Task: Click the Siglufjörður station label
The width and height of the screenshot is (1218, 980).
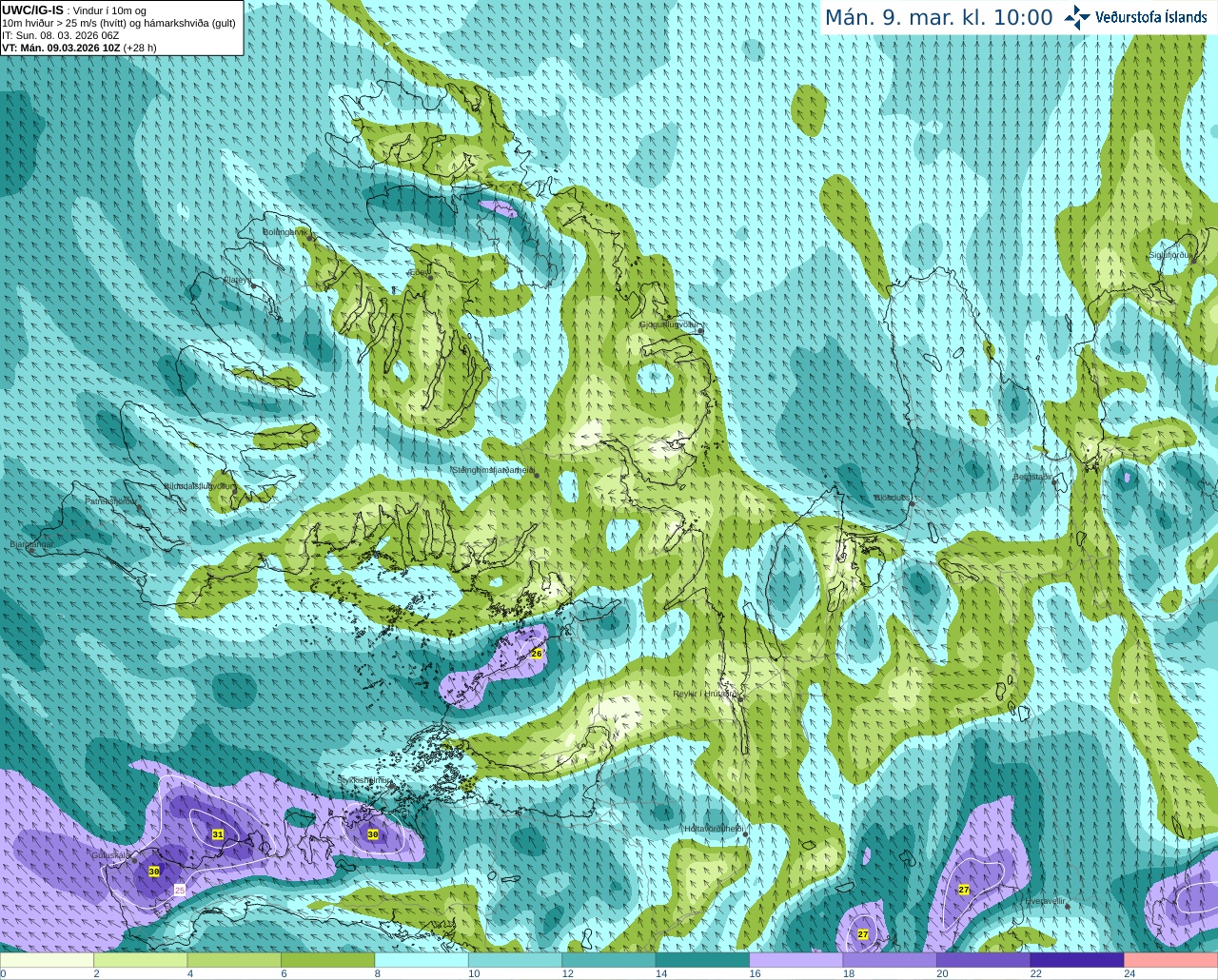Action: [1169, 255]
